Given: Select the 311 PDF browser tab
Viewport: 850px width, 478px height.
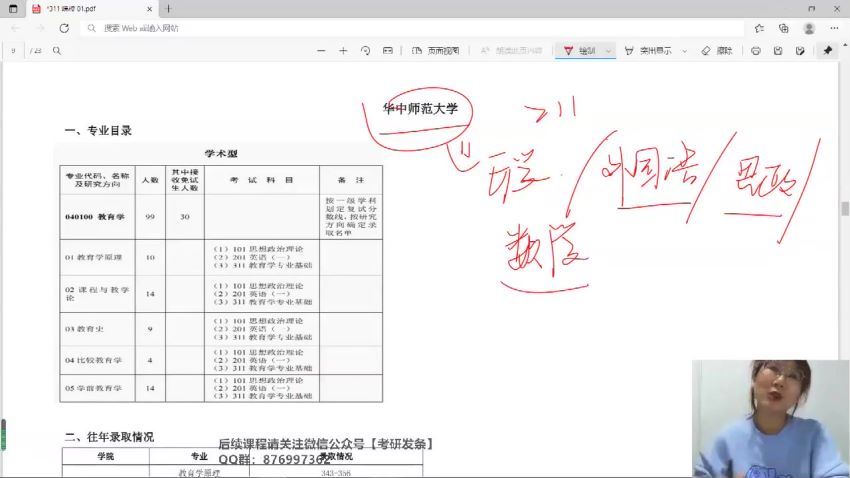Looking at the screenshot, I should [x=92, y=9].
